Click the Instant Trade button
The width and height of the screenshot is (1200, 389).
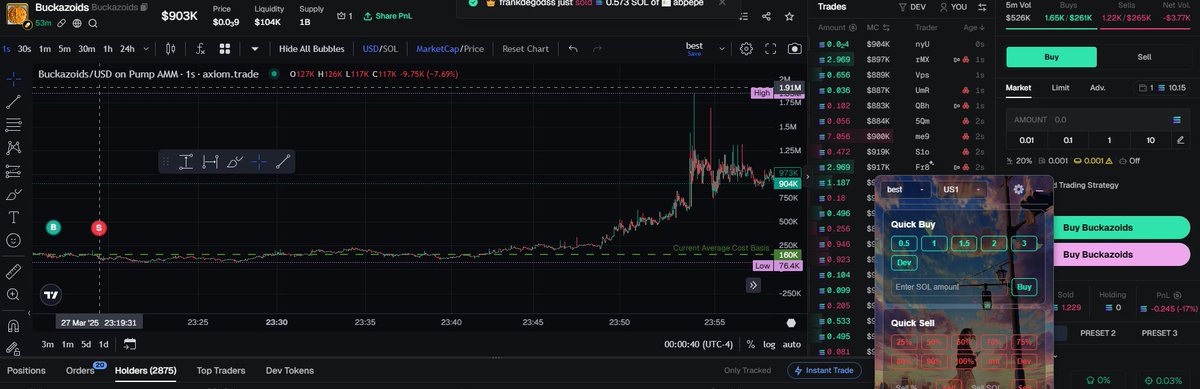[825, 371]
